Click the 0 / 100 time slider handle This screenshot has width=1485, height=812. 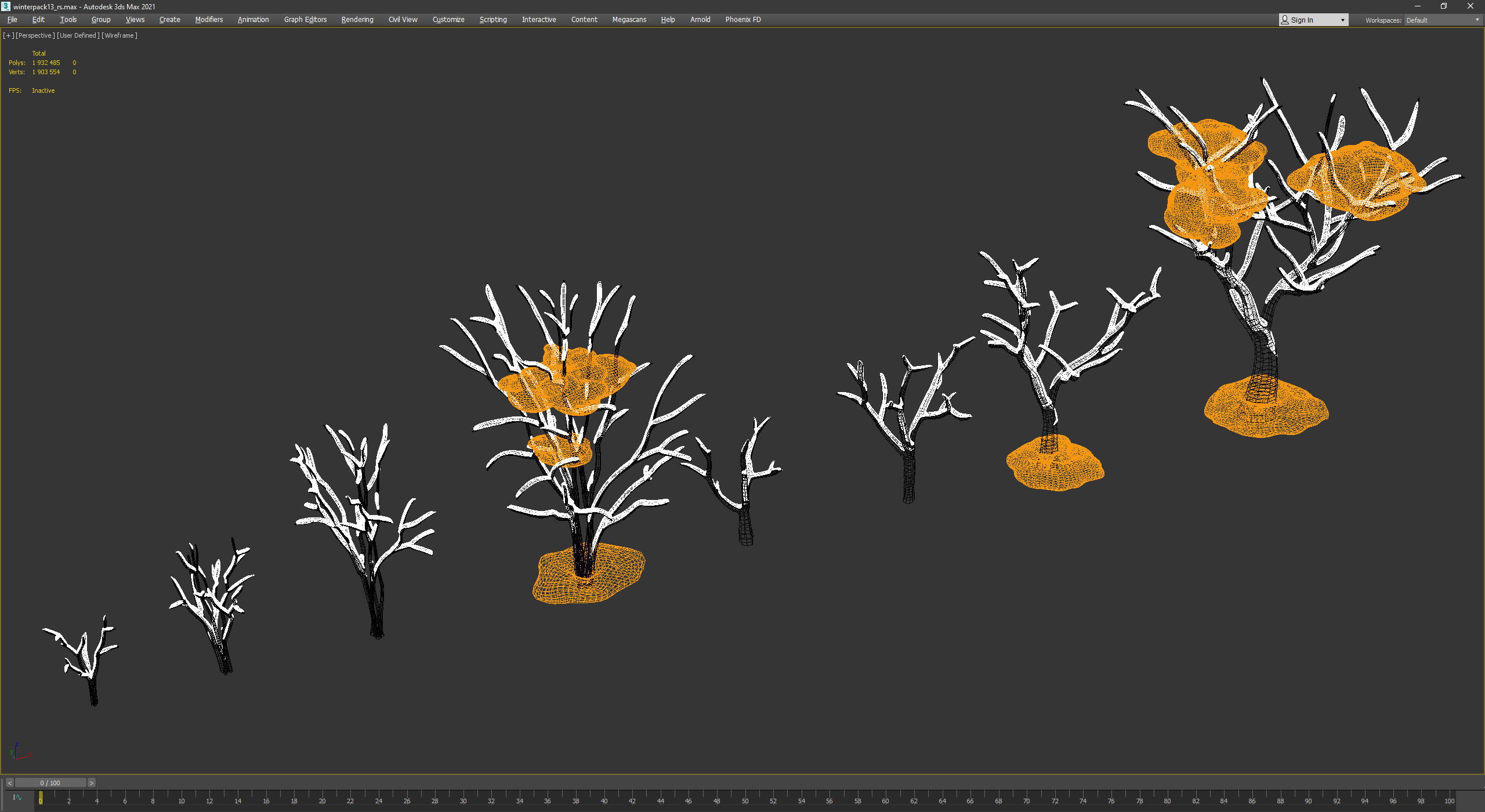tap(50, 783)
